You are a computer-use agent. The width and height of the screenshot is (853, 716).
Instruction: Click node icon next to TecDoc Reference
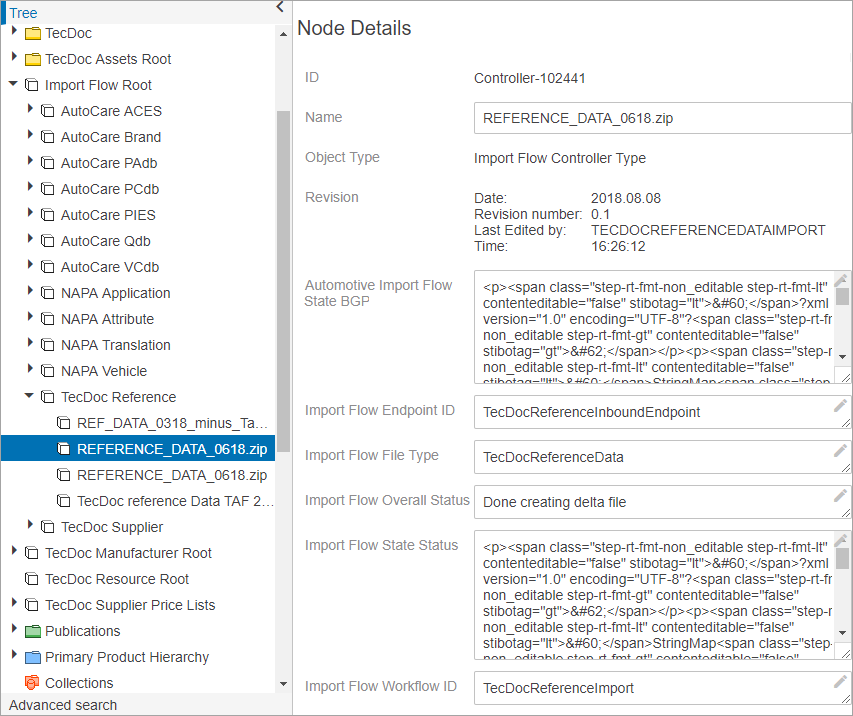(48, 397)
